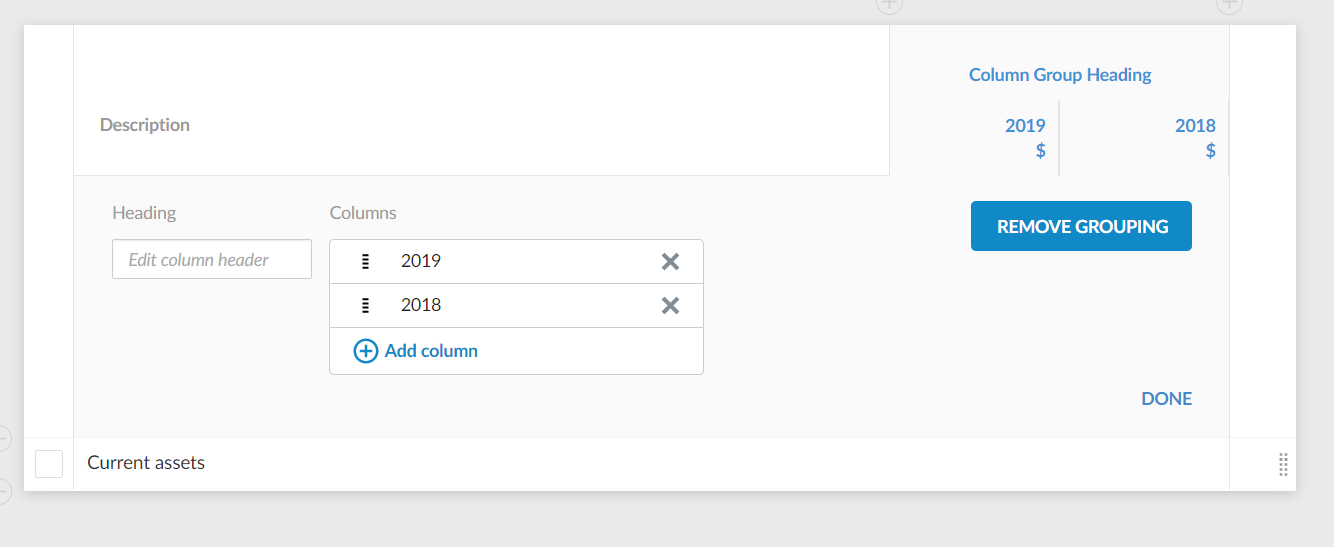Viewport: 1334px width, 547px height.
Task: Select the 2019 column header in the table
Action: tap(1025, 126)
